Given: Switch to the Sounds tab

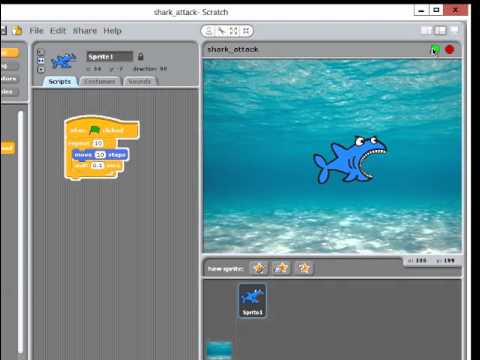Looking at the screenshot, I should point(140,81).
